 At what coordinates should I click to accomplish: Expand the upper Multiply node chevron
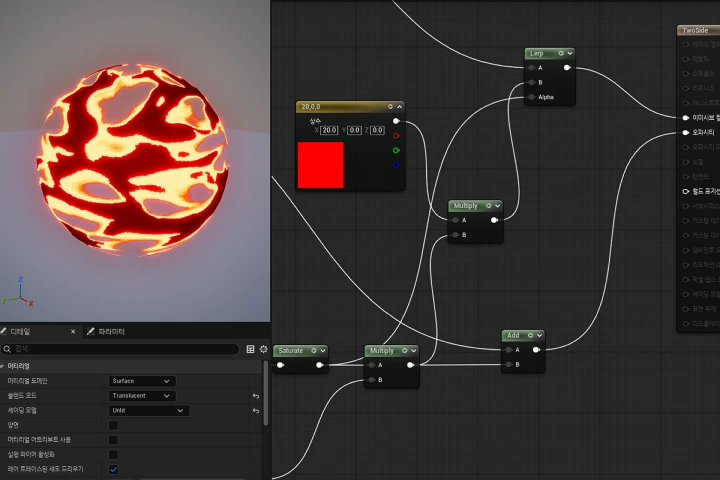498,206
